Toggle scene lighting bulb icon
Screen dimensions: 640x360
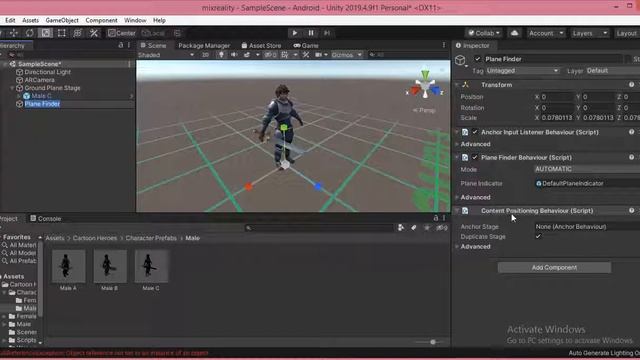221,55
